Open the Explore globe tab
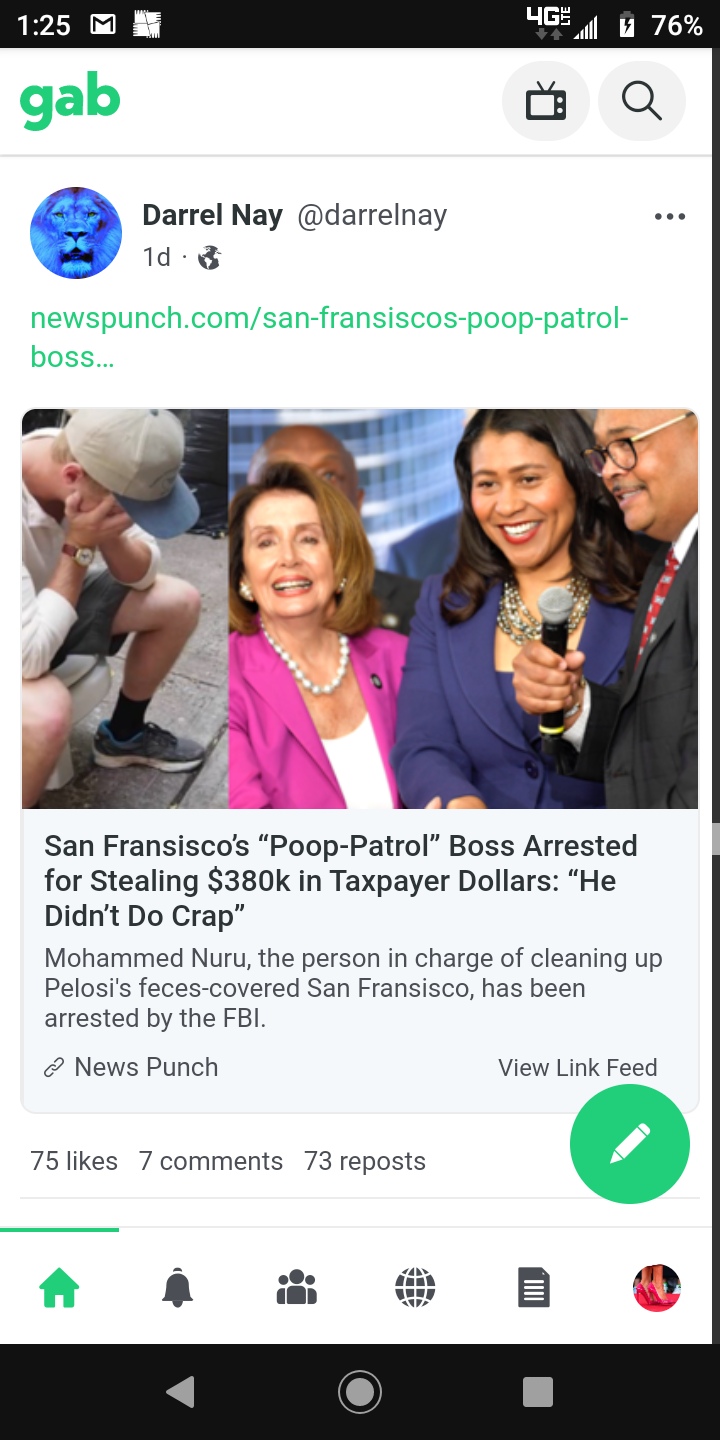720x1440 pixels. [415, 1287]
